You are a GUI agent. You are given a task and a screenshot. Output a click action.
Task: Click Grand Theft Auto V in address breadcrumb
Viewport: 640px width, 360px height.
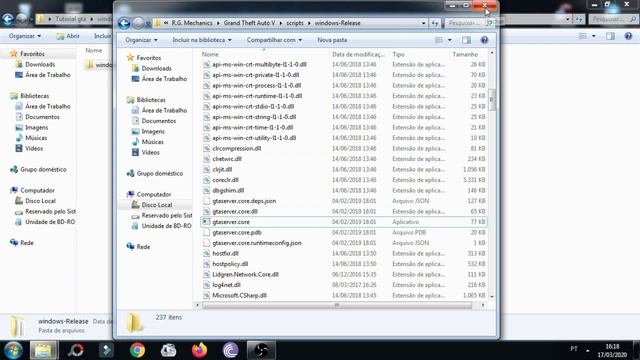(249, 23)
